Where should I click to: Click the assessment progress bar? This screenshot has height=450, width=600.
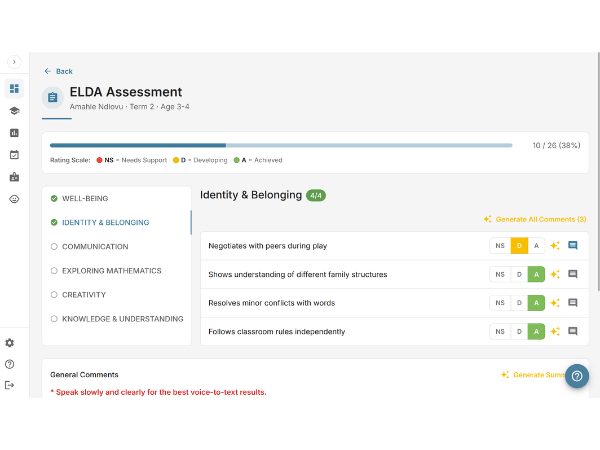[x=281, y=145]
